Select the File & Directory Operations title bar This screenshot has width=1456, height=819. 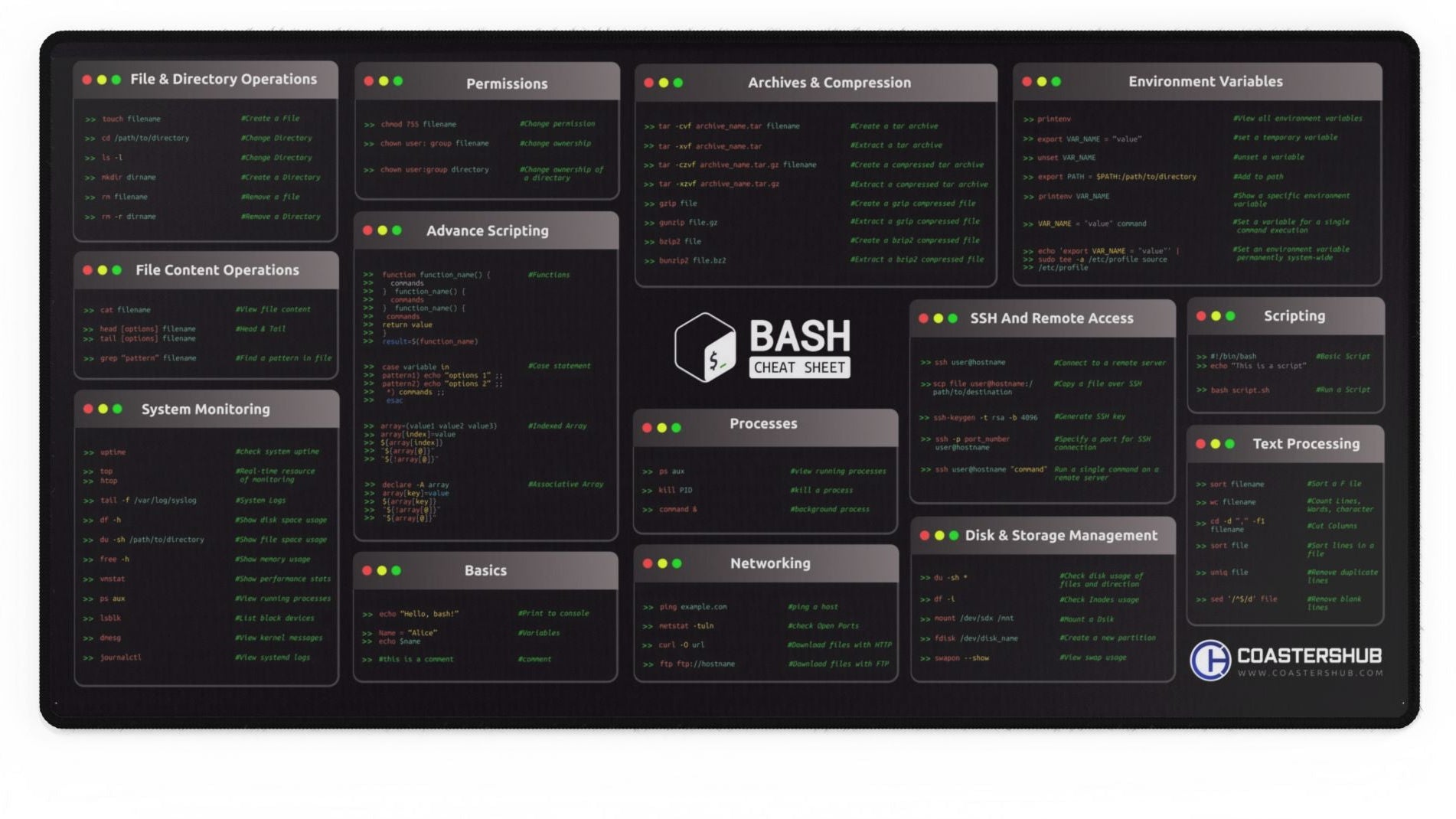[224, 80]
